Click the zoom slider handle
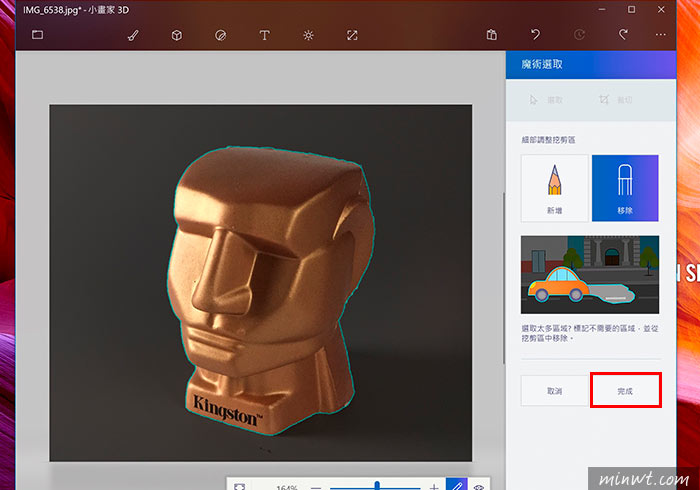 377,486
